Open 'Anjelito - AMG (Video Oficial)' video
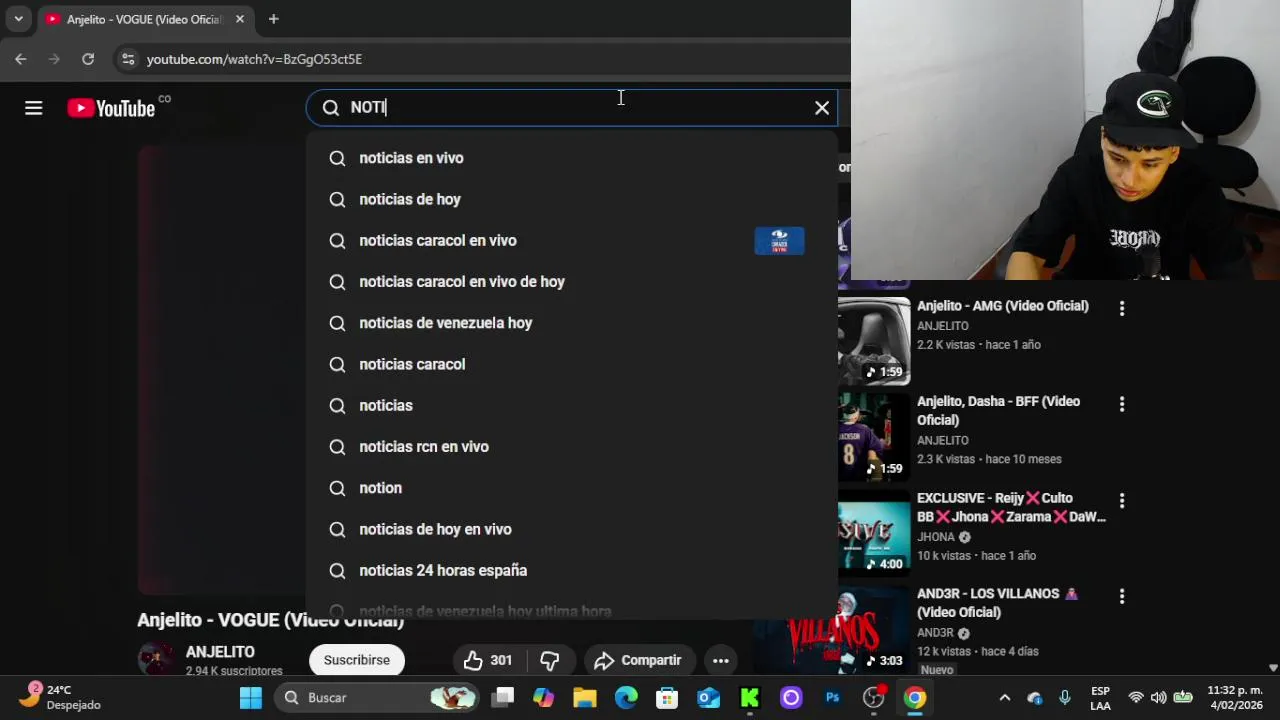 tap(1002, 306)
